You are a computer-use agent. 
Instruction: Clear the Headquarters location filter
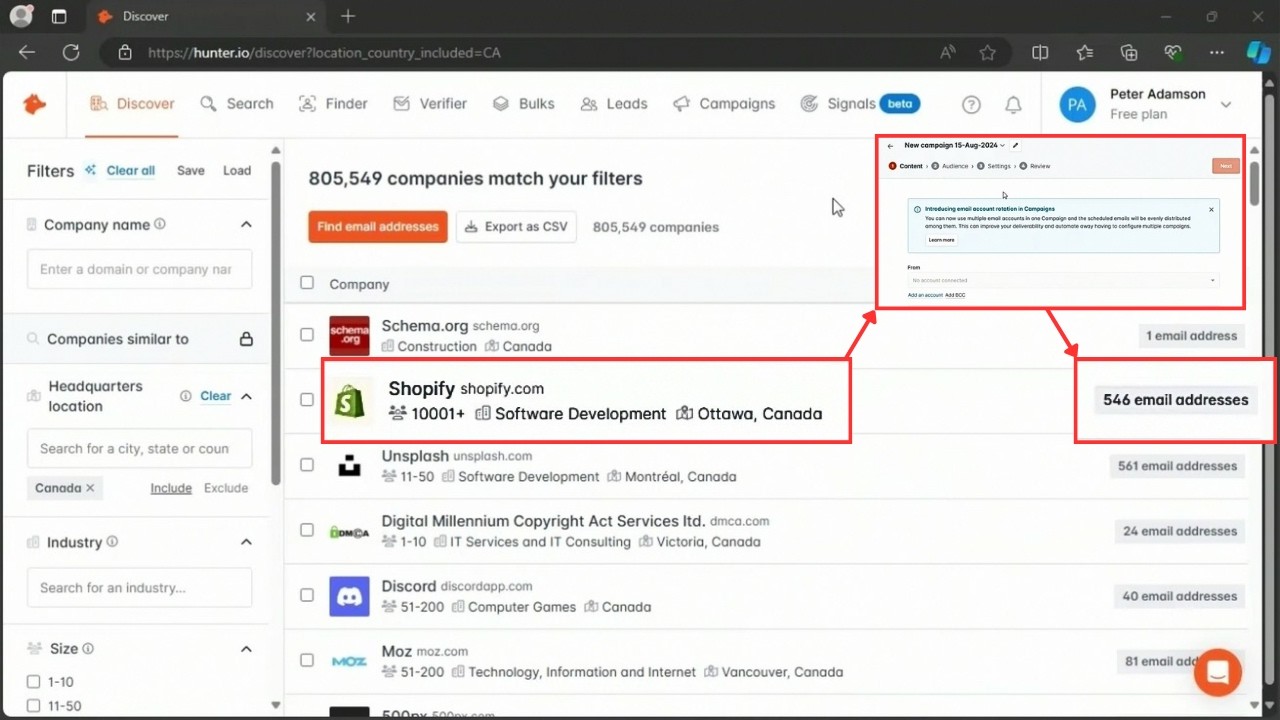215,396
